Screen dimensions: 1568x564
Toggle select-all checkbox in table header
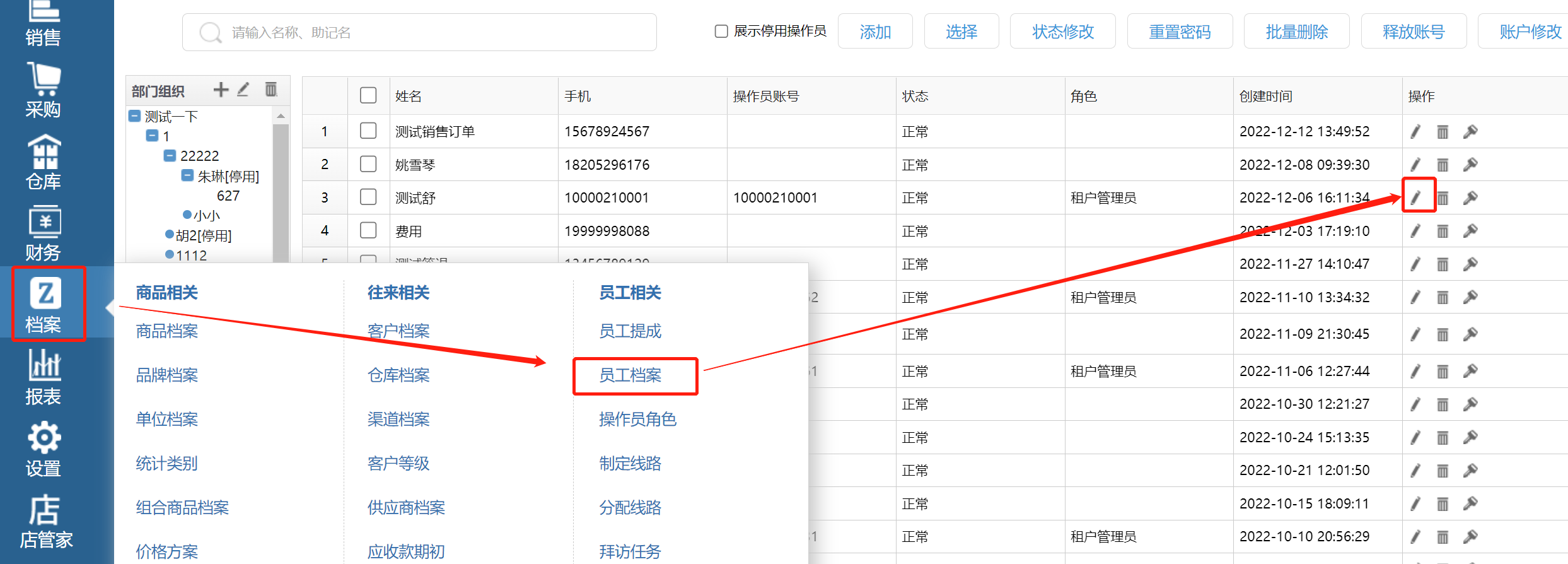coord(368,95)
